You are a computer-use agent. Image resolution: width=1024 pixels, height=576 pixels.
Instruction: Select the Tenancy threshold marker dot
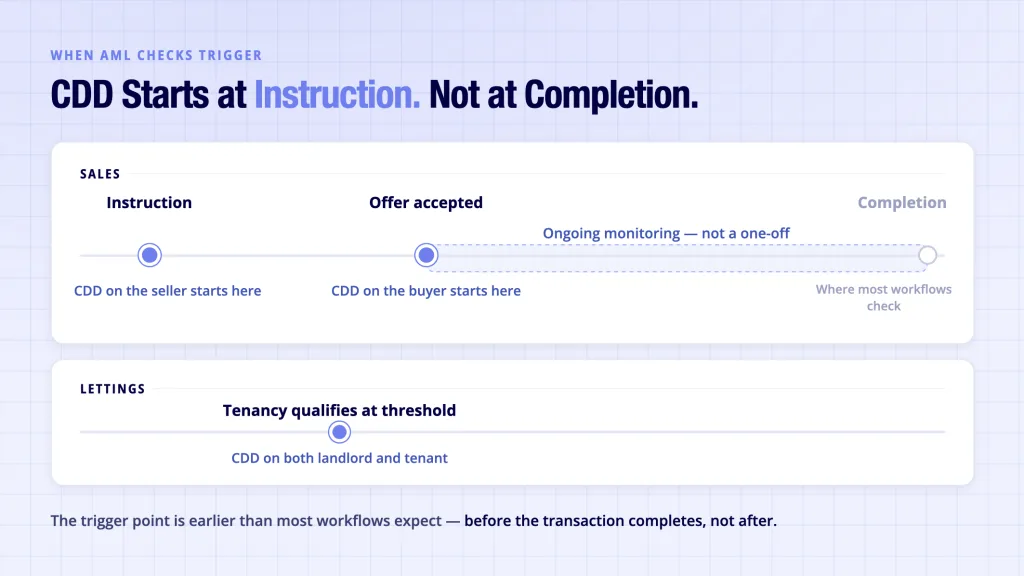[x=339, y=432]
